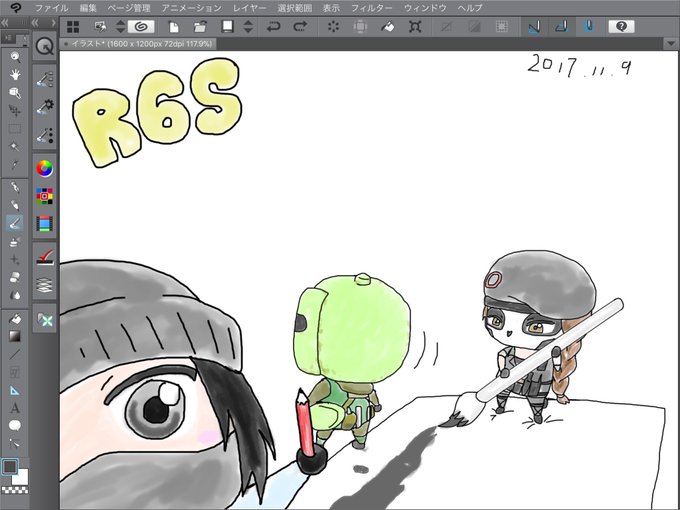Select the Pen tool
Viewport: 680px width, 510px height.
(15, 187)
